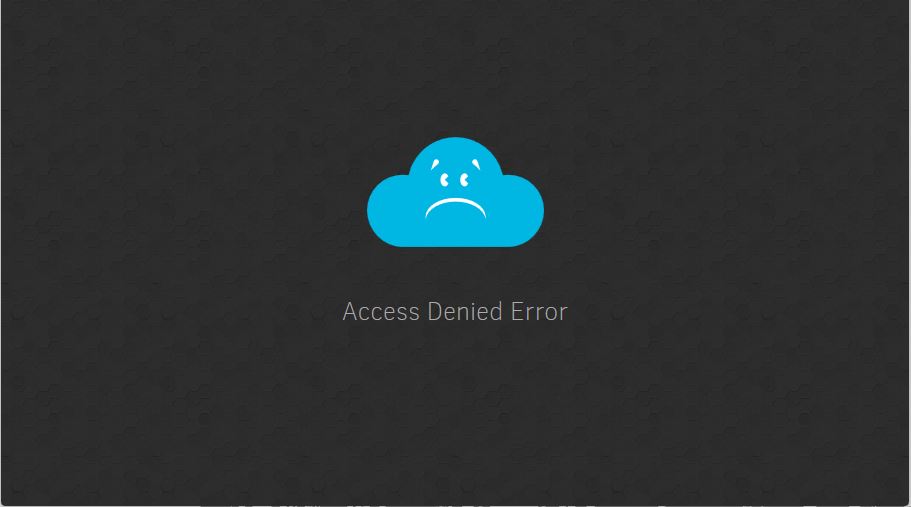Click the right lobe of the cloud
The width and height of the screenshot is (911, 507).
(519, 210)
